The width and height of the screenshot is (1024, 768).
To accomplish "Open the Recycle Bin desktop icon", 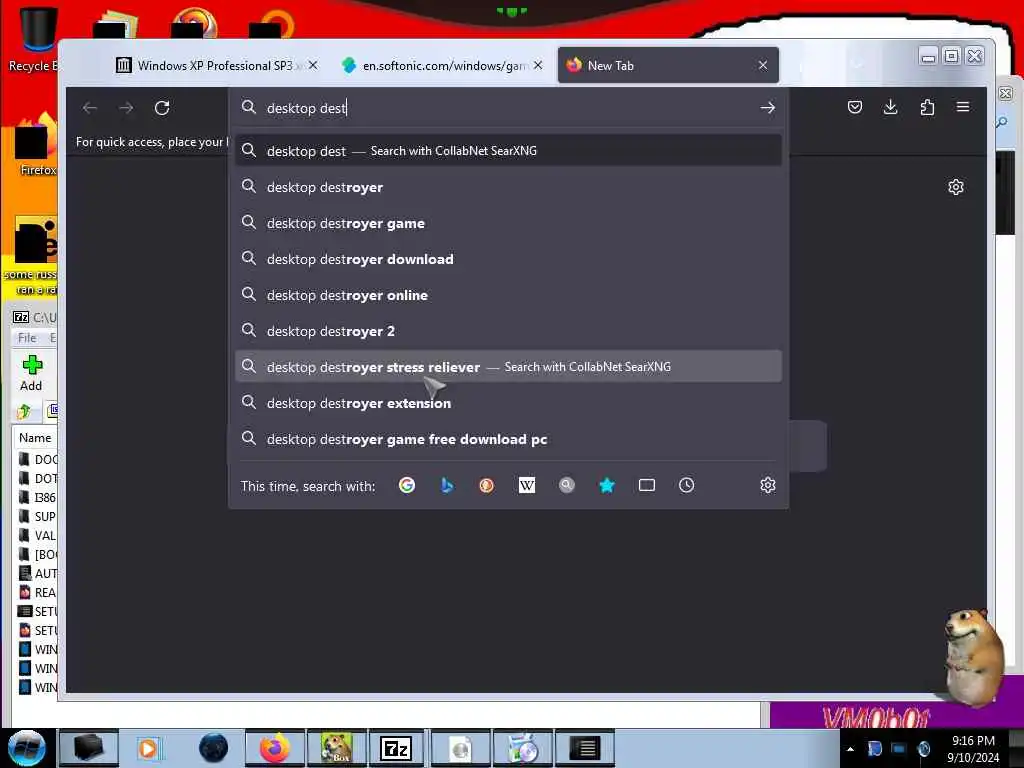I will tap(34, 39).
